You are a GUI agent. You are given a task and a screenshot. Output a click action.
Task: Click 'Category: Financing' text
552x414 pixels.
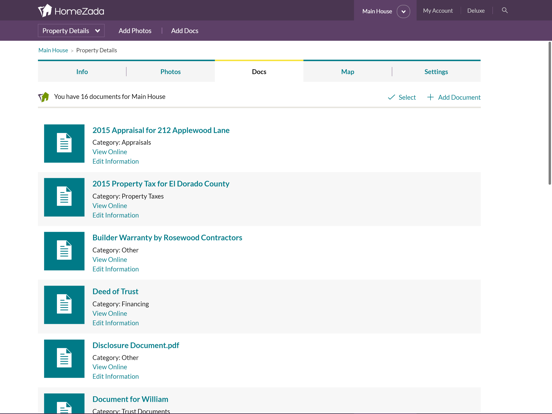click(120, 304)
